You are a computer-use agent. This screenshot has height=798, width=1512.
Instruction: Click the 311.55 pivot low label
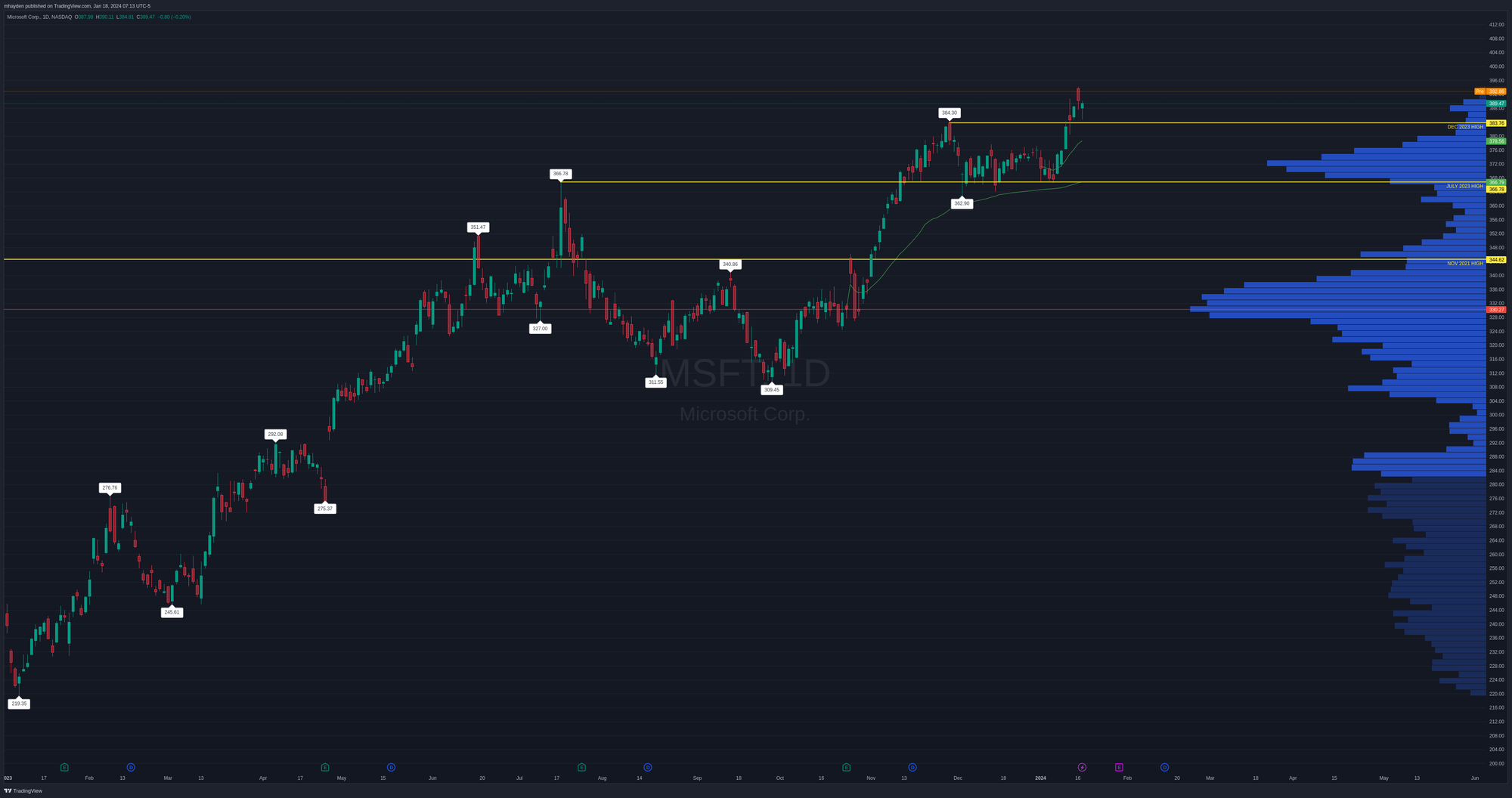coord(655,382)
